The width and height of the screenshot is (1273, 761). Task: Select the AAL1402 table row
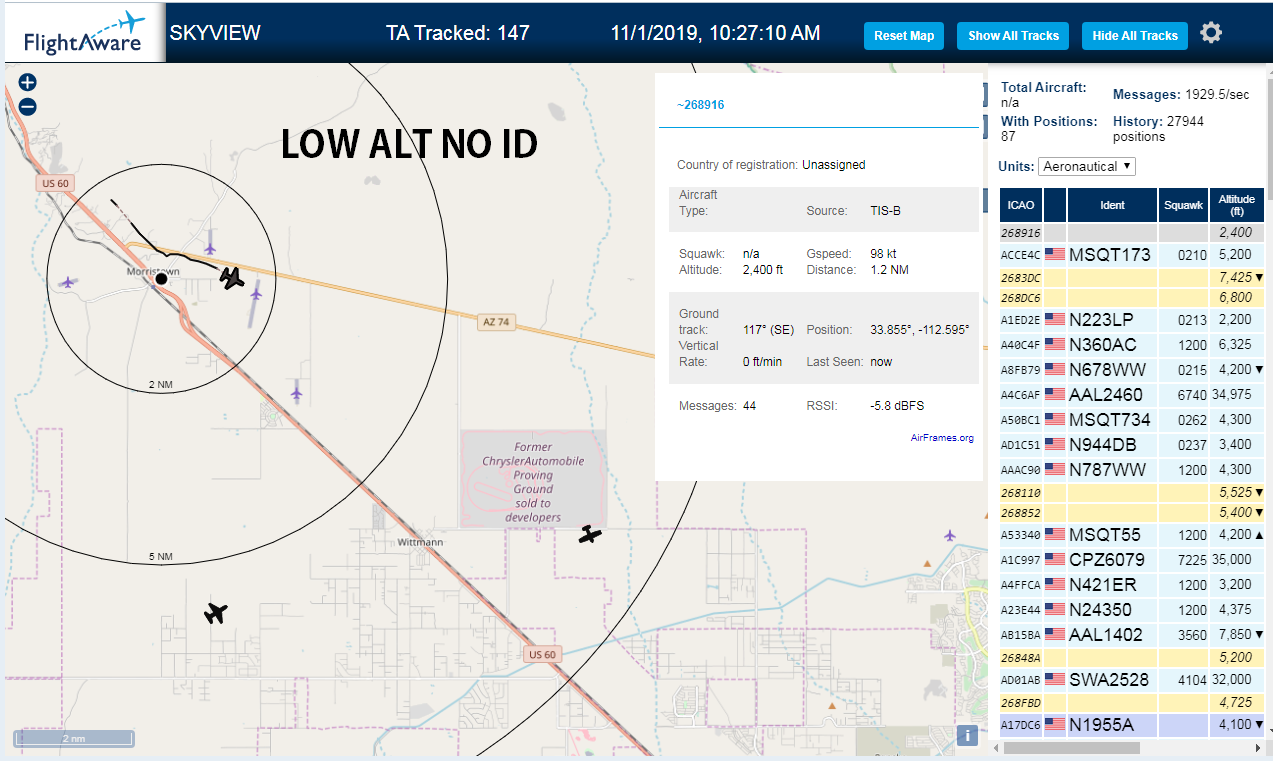pyautogui.click(x=1133, y=635)
